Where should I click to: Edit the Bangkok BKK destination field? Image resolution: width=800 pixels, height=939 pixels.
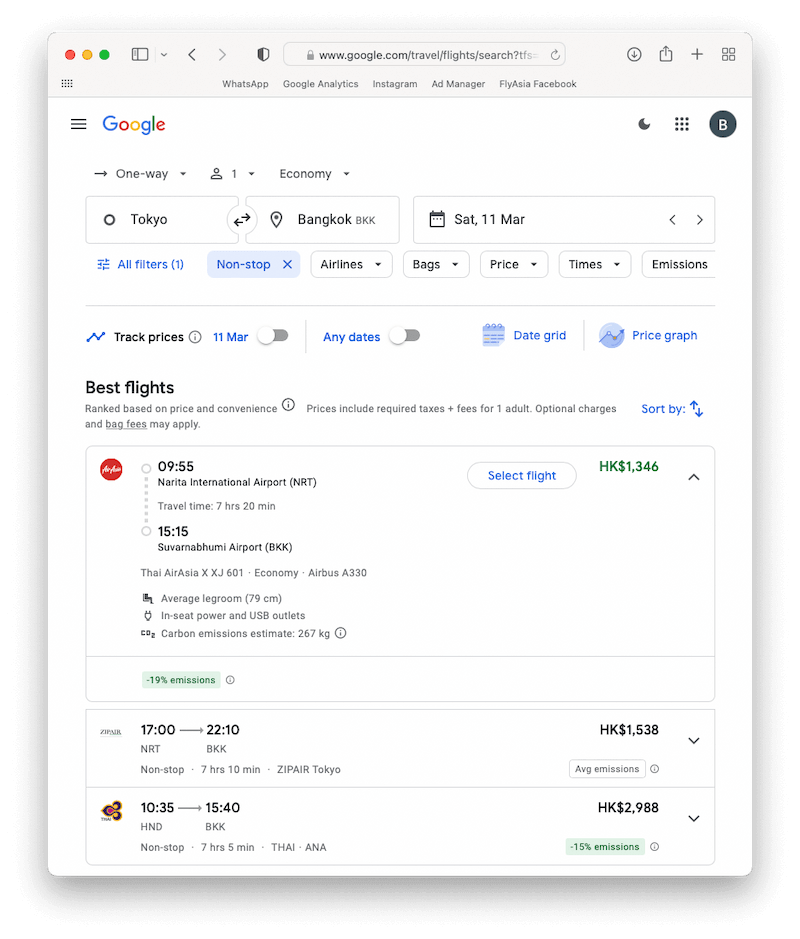(x=322, y=220)
